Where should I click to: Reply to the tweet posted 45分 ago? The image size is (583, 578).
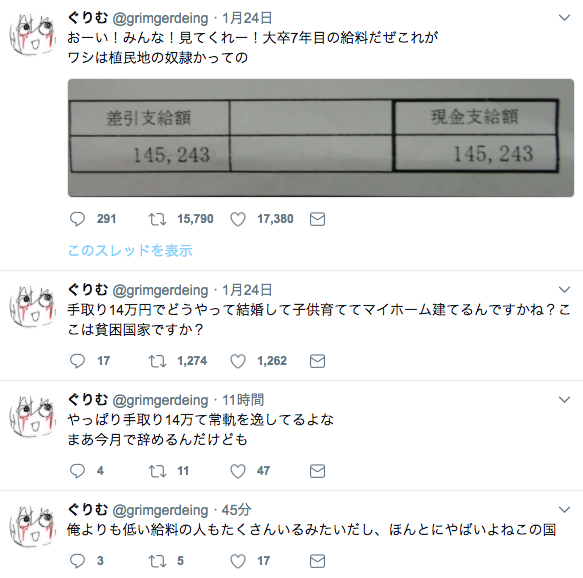tap(77, 561)
